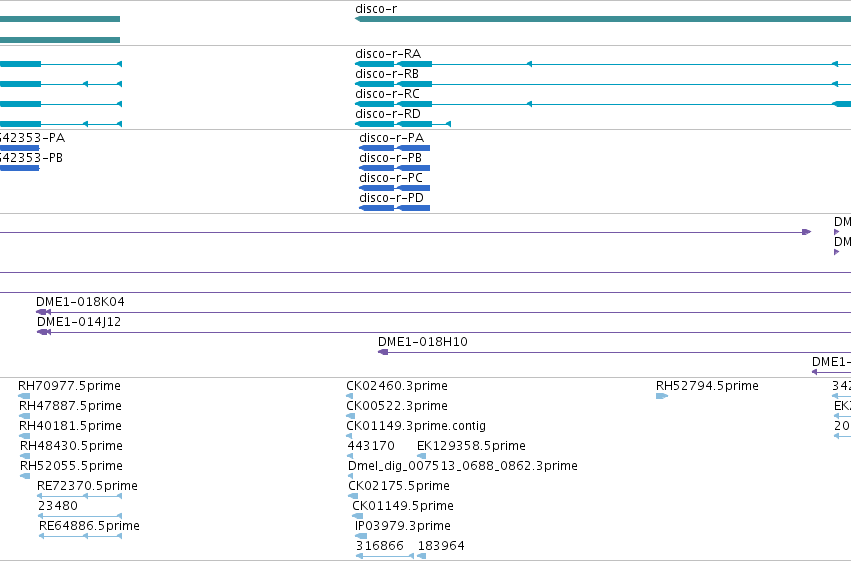The image size is (851, 561).
Task: Click the DME1-018H10 arrowhead glyph
Action: point(383,352)
